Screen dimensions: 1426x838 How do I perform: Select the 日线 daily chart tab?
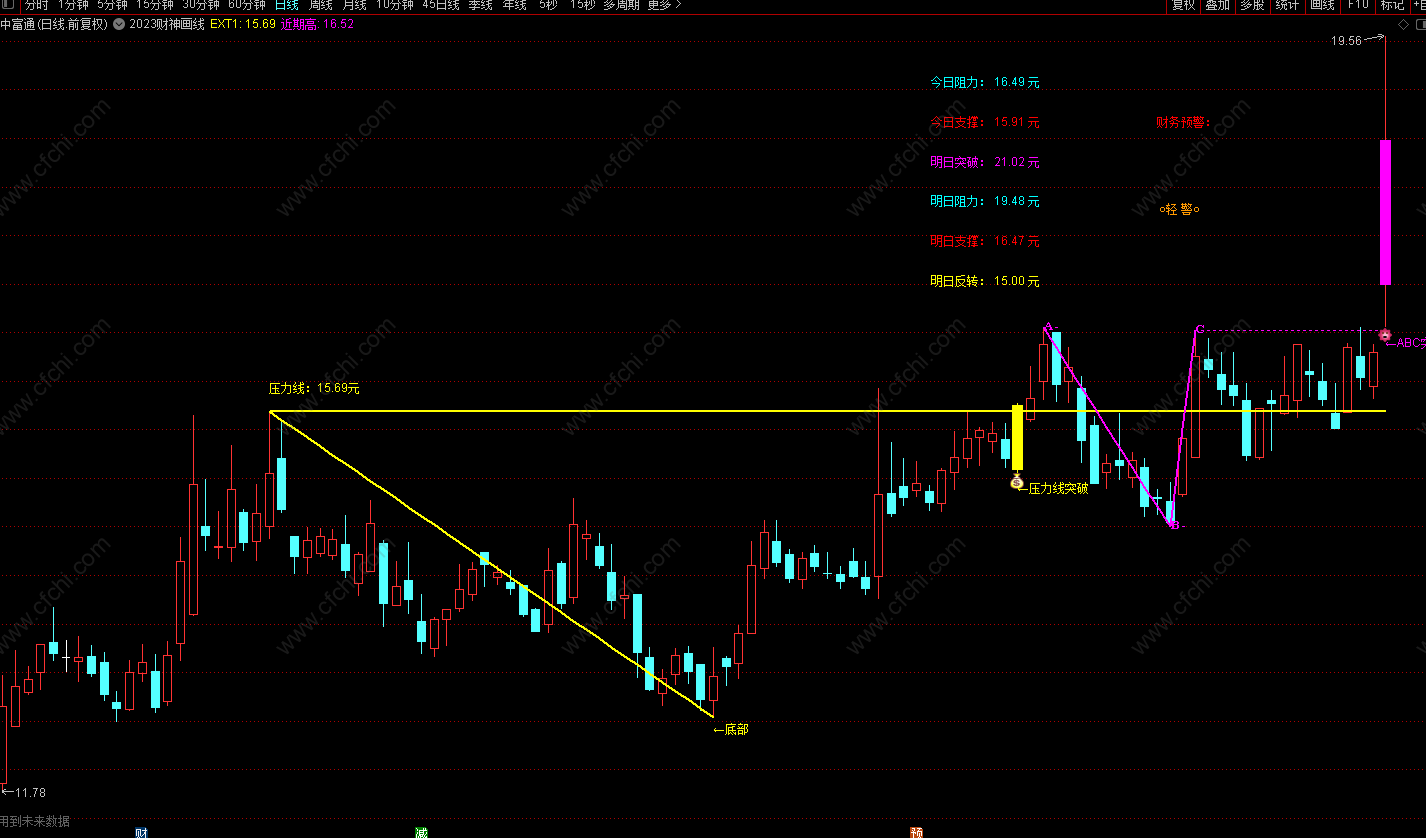(x=286, y=5)
